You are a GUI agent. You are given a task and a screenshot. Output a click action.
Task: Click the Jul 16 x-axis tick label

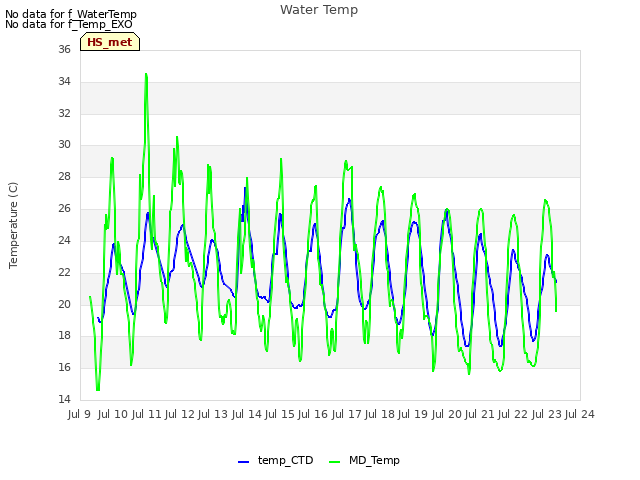(313, 414)
